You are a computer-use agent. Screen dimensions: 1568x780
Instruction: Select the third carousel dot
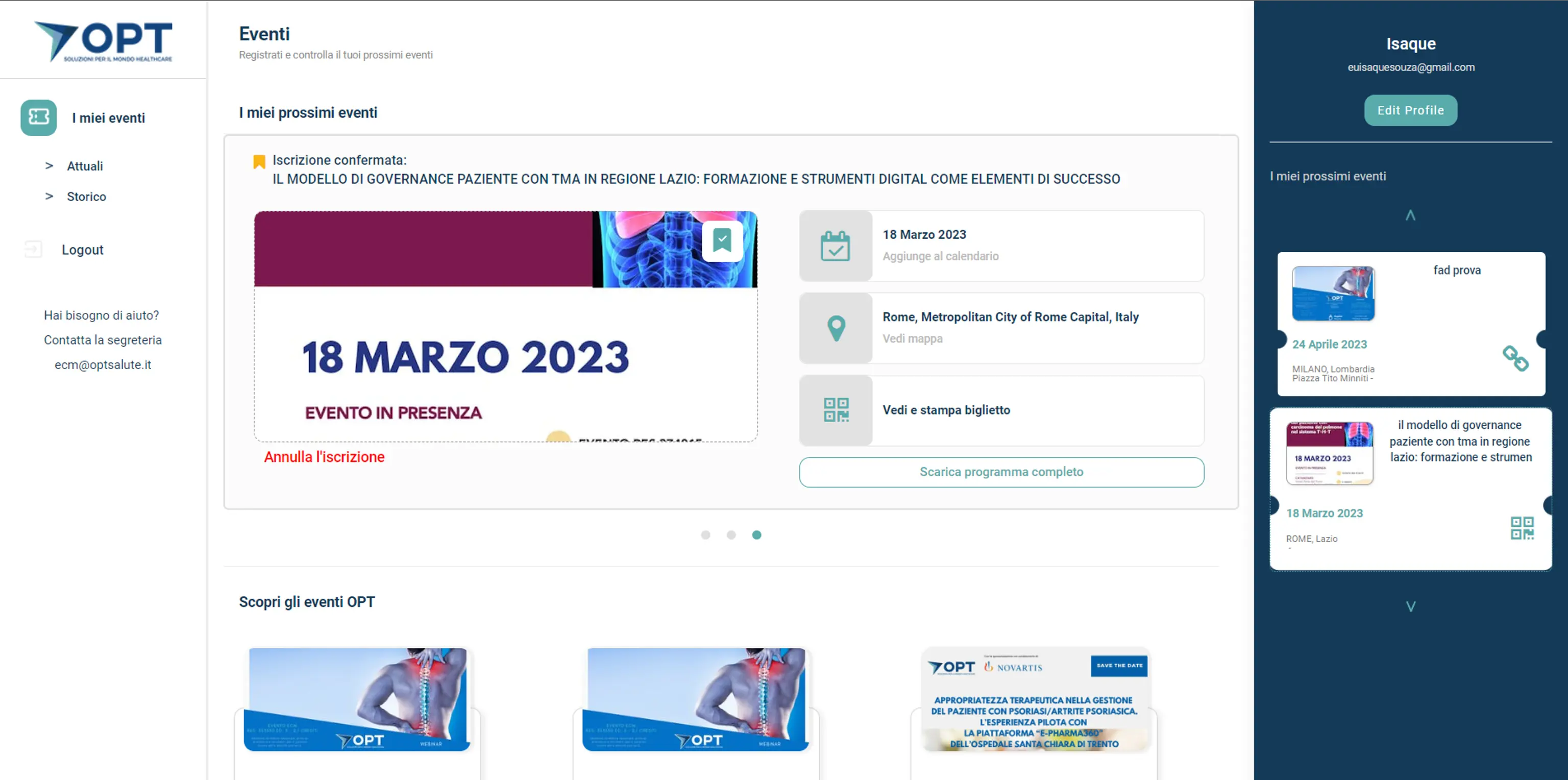pos(756,534)
